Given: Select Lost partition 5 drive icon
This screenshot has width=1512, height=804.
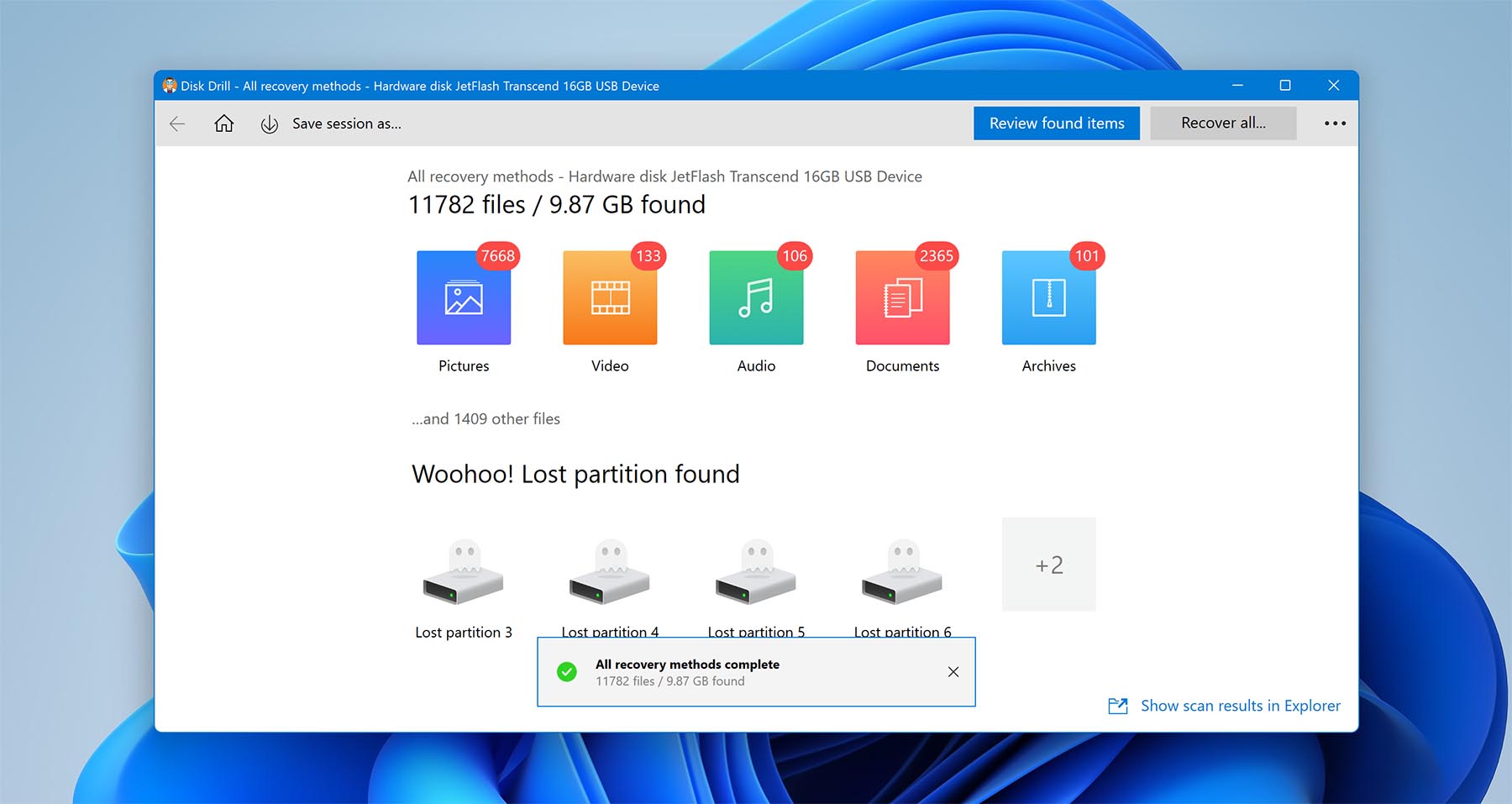Looking at the screenshot, I should [756, 572].
